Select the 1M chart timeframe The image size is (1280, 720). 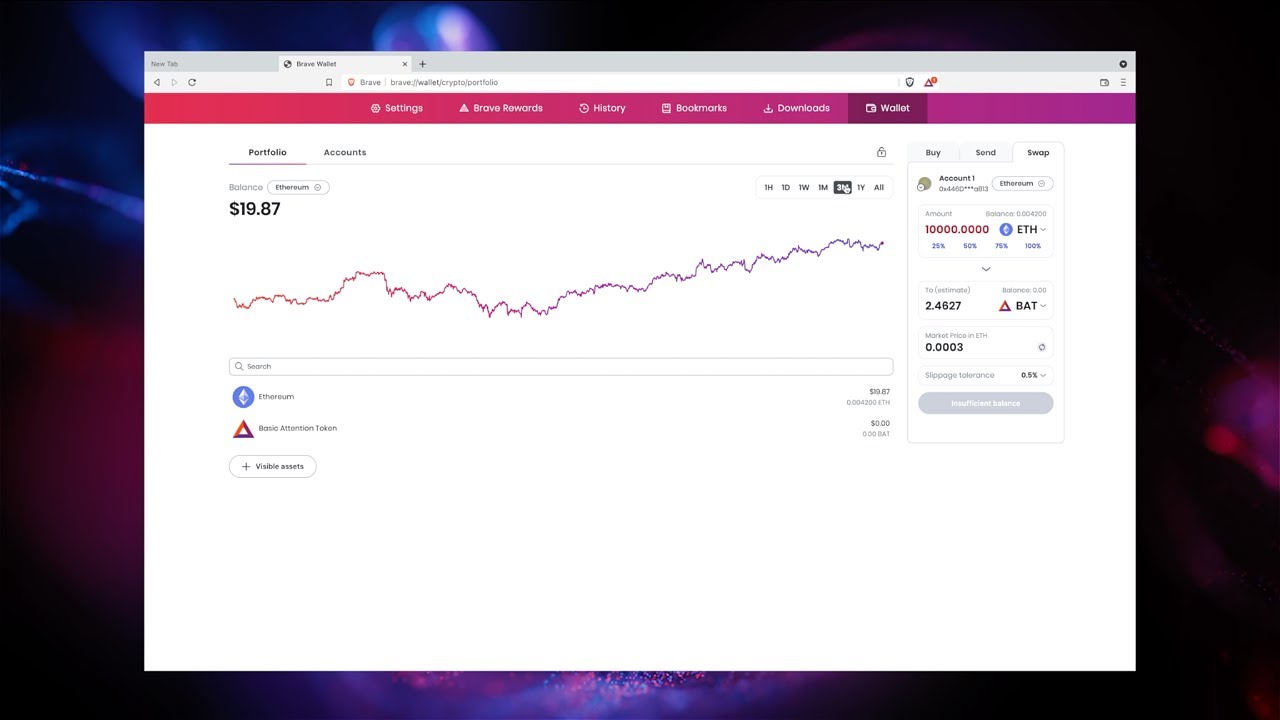[823, 187]
